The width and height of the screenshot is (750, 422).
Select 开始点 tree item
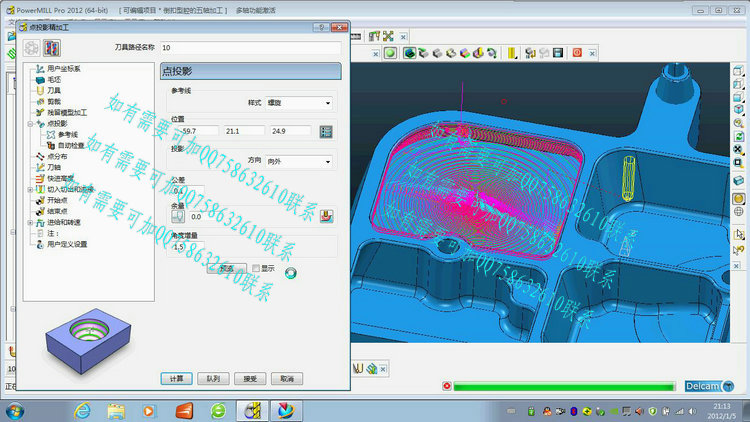[57, 201]
